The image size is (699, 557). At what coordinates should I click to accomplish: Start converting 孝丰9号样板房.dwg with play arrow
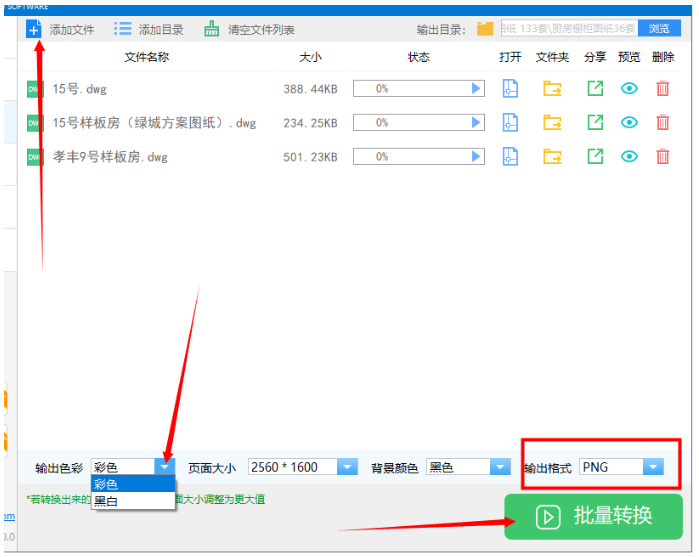476,157
